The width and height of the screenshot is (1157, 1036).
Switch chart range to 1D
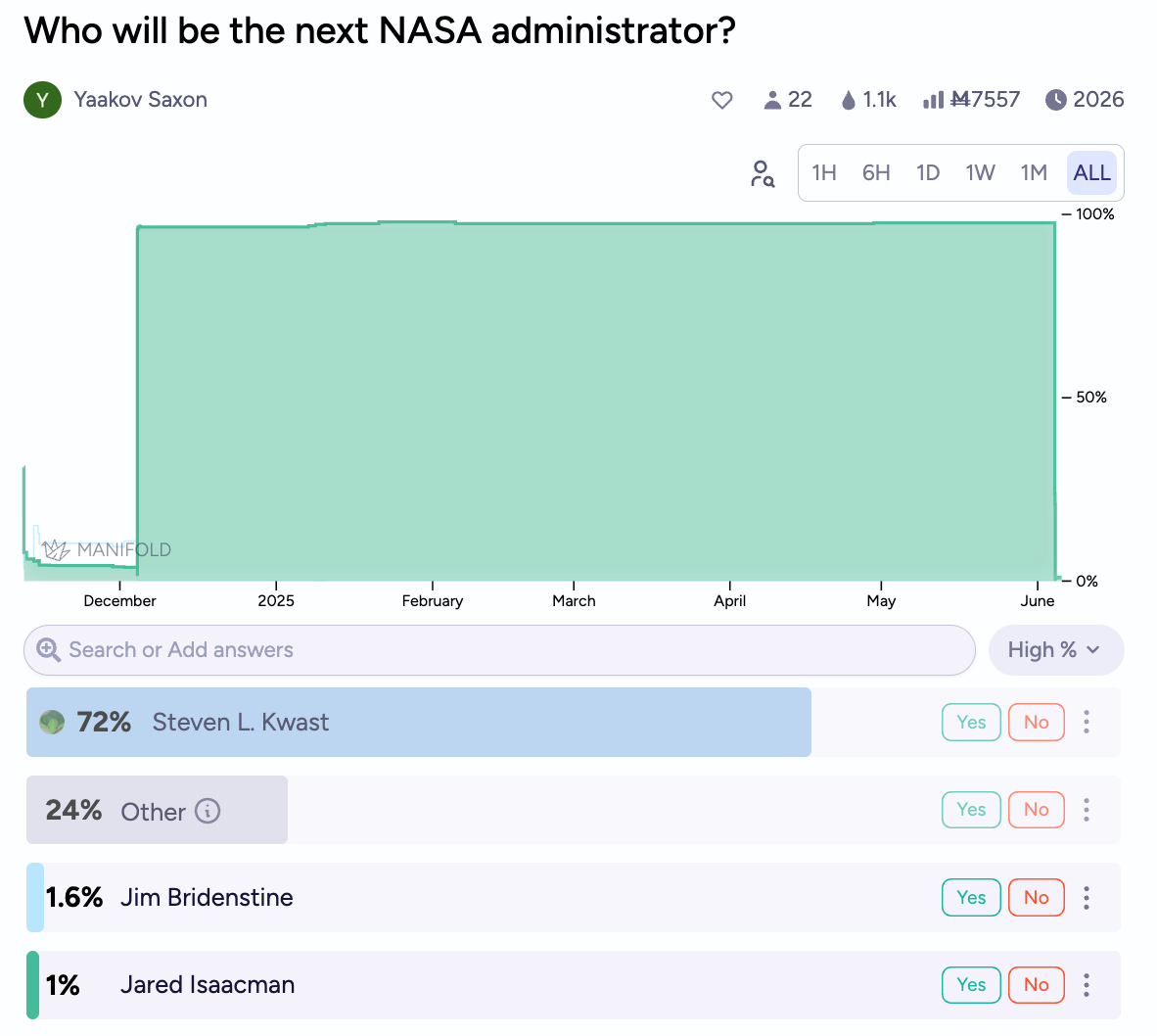[x=928, y=172]
